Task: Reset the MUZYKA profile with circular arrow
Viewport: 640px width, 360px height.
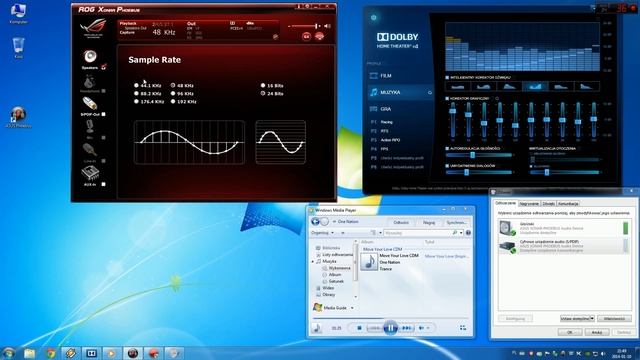Action: (x=430, y=93)
